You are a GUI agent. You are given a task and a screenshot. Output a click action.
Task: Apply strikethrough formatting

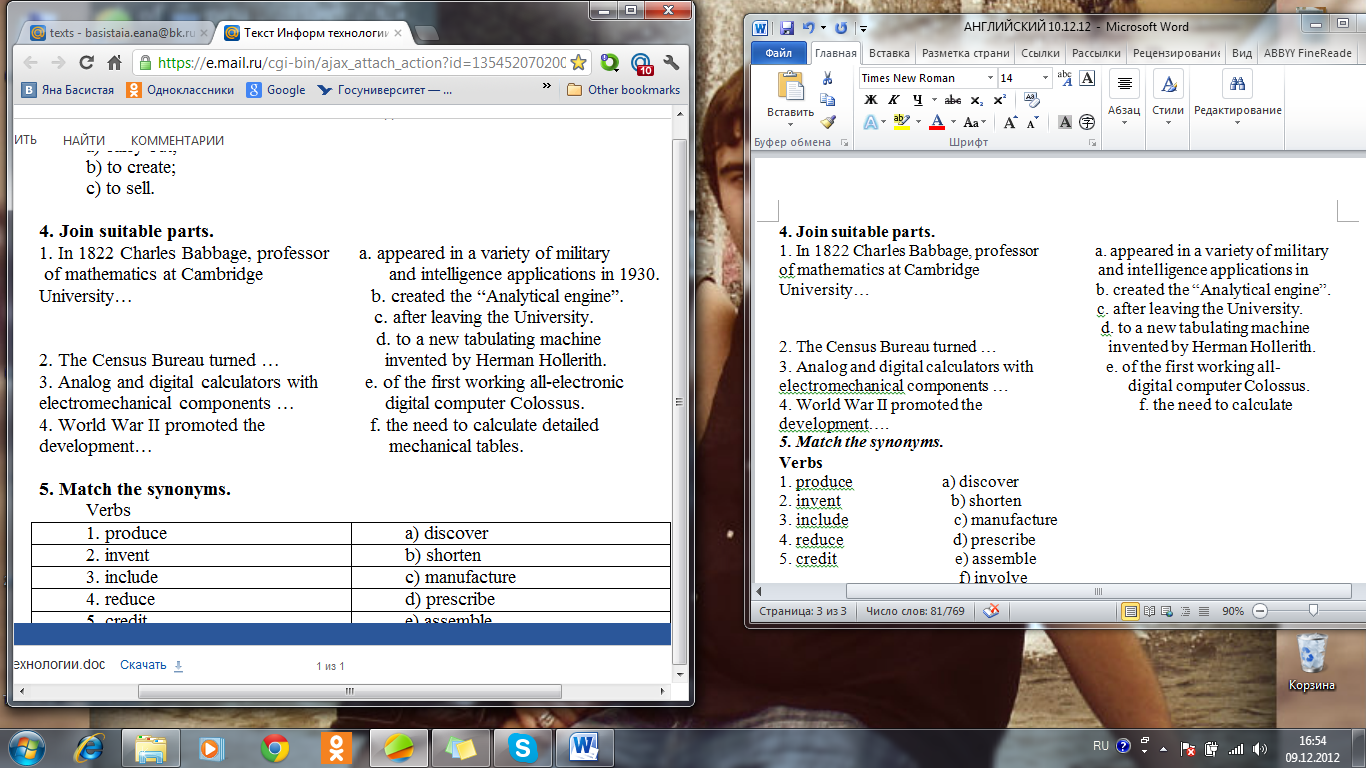953,100
